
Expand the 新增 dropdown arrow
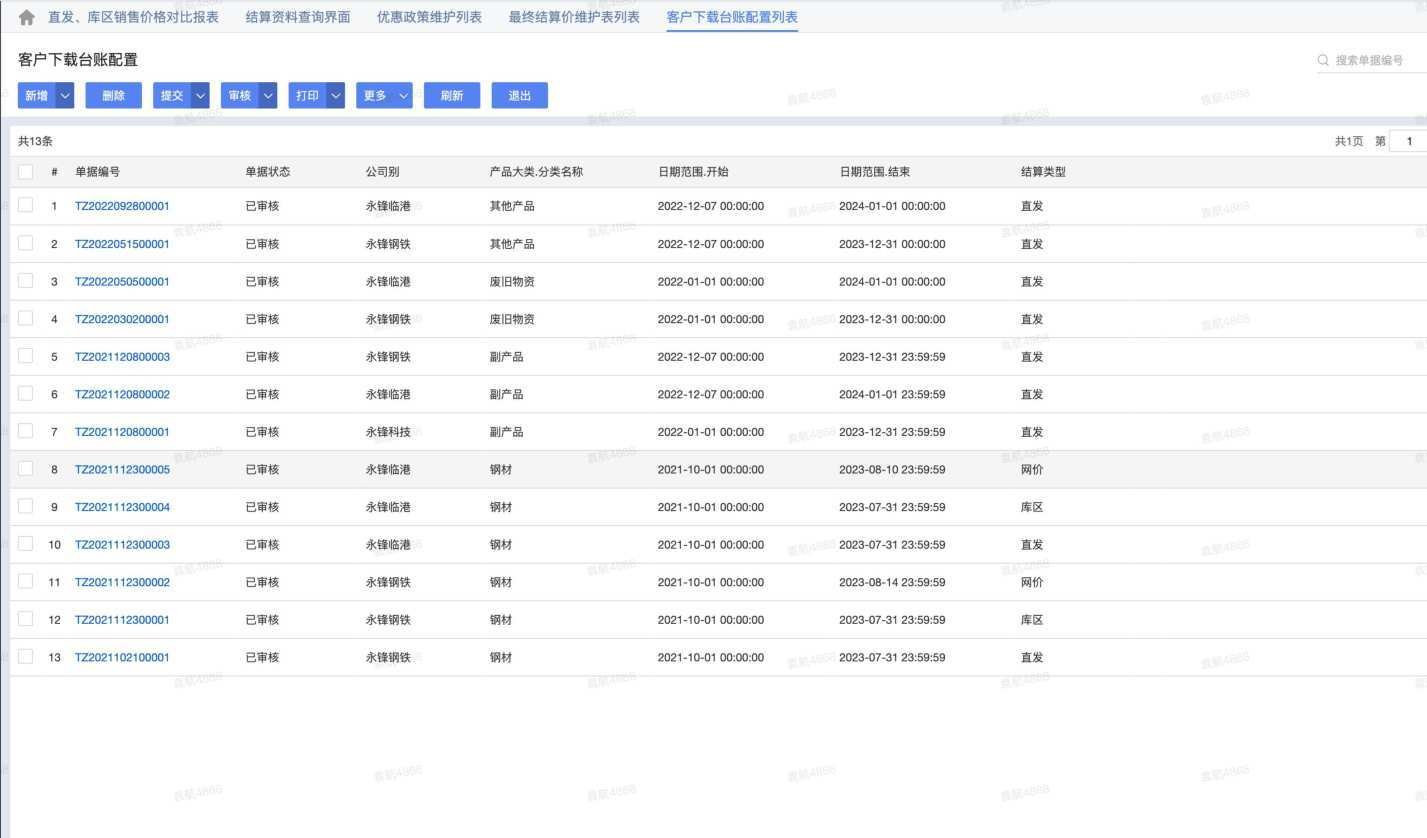tap(65, 96)
